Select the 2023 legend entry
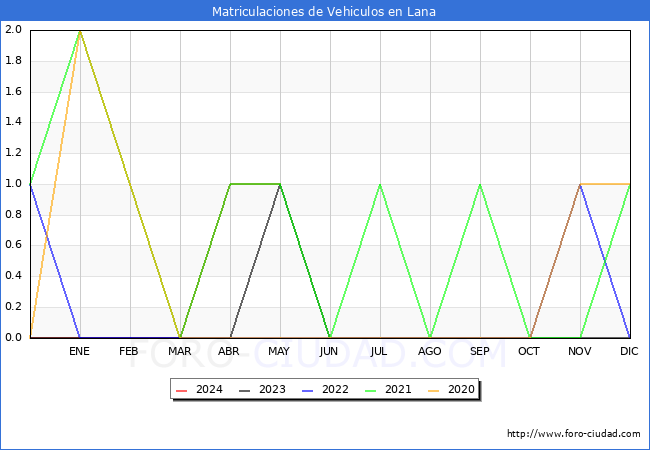This screenshot has width=650, height=450. pos(262,390)
